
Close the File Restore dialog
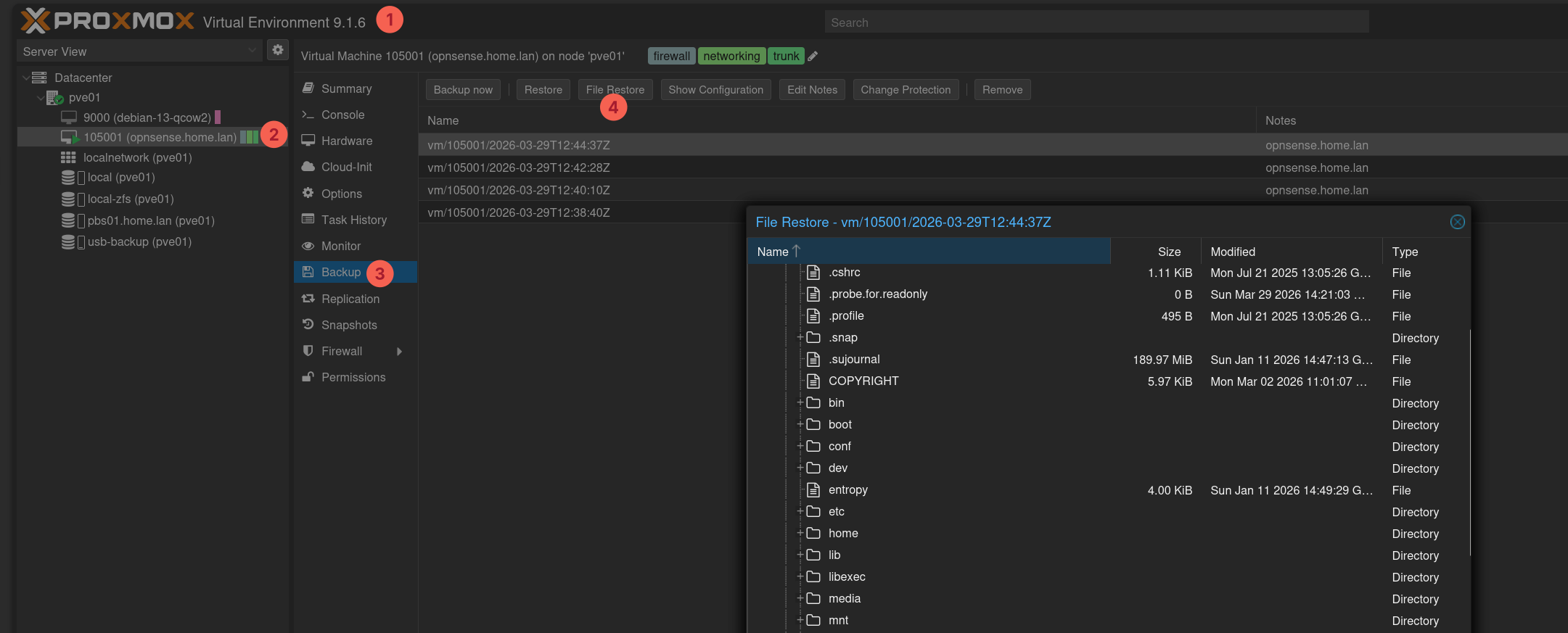(1457, 222)
